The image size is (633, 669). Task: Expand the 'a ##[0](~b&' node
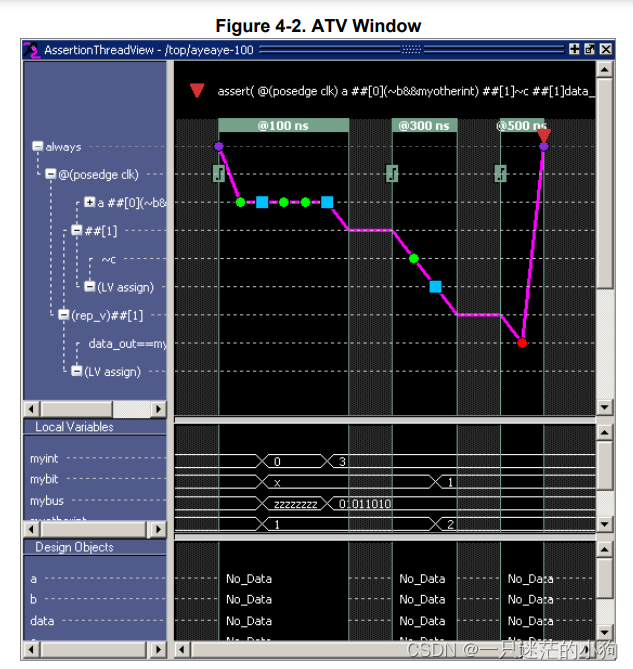pos(89,202)
